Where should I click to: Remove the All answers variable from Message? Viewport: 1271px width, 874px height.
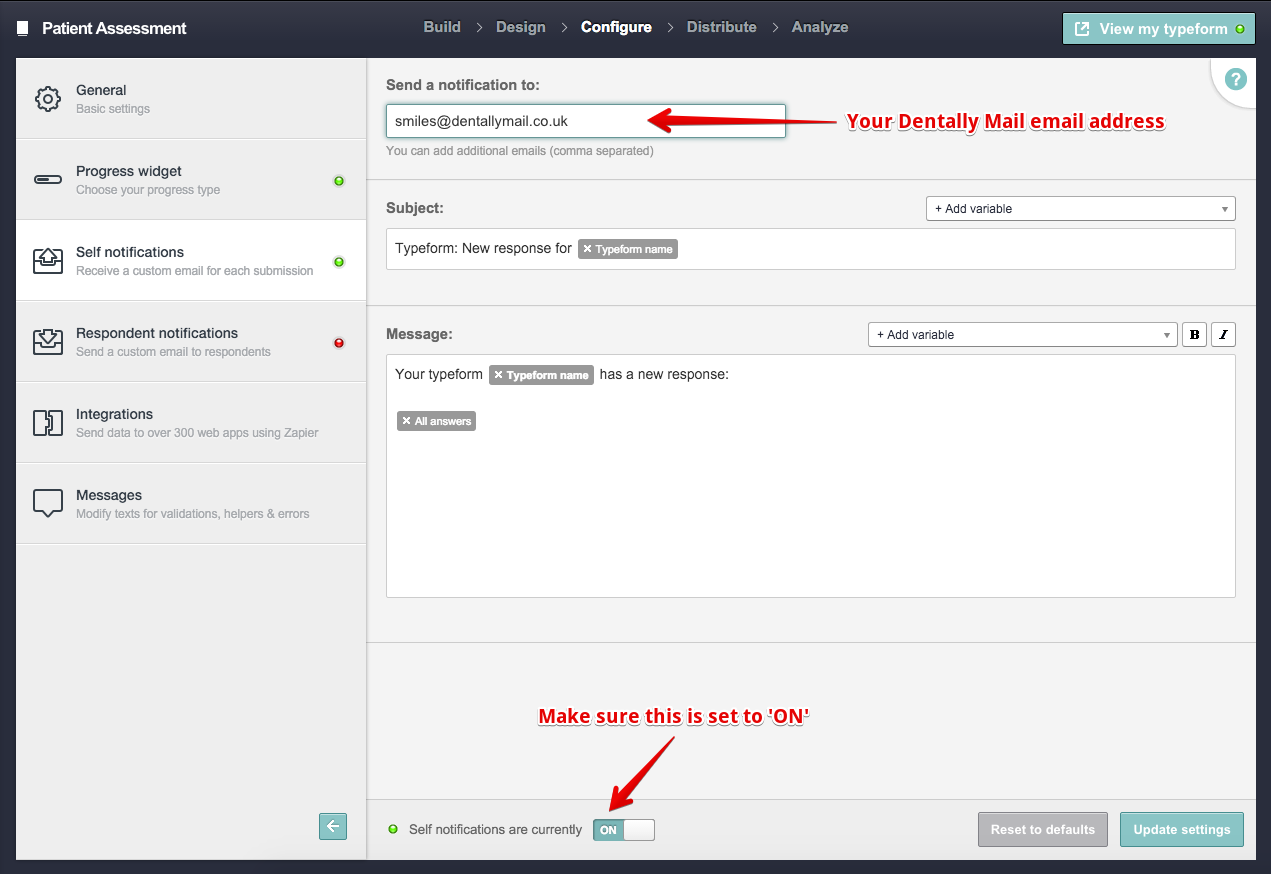(x=405, y=420)
